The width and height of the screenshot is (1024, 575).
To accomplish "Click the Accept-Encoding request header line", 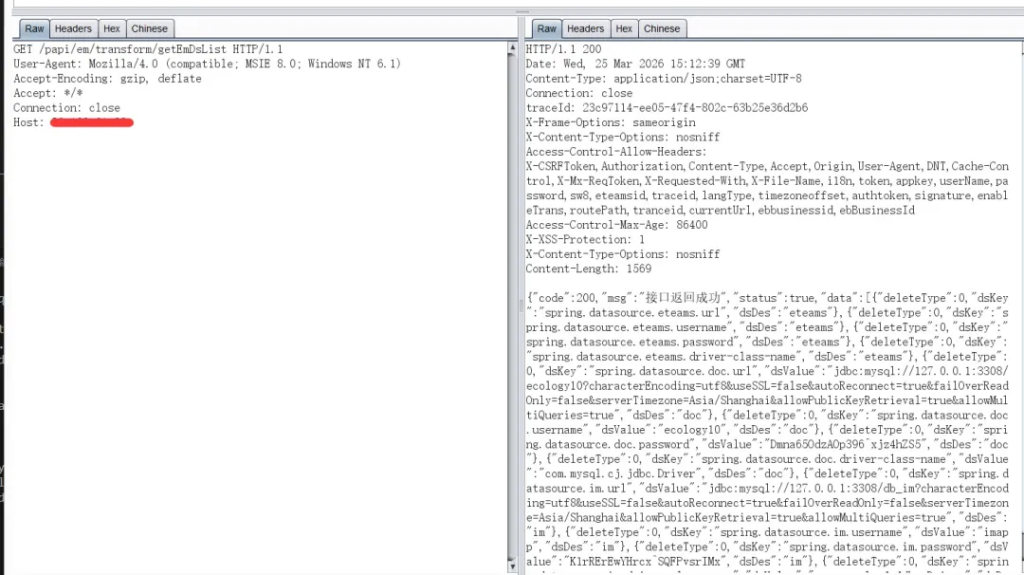I will point(107,79).
